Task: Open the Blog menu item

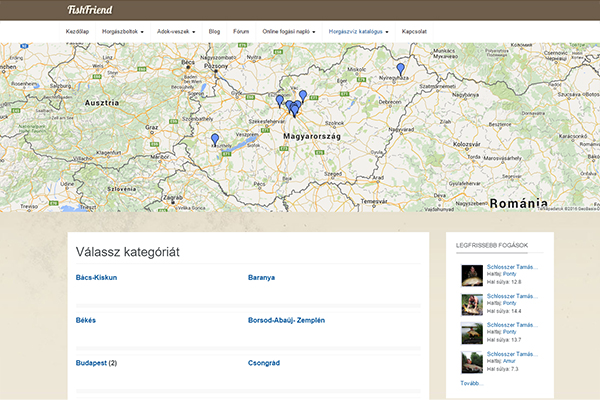Action: [x=214, y=31]
